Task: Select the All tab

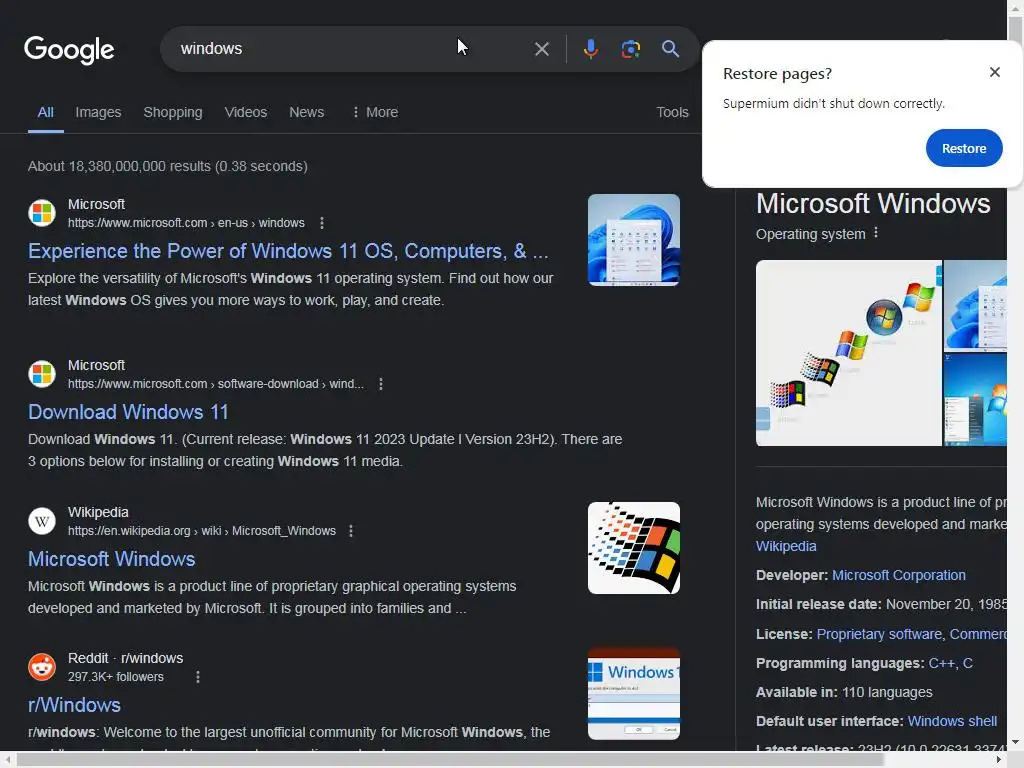Action: (46, 112)
